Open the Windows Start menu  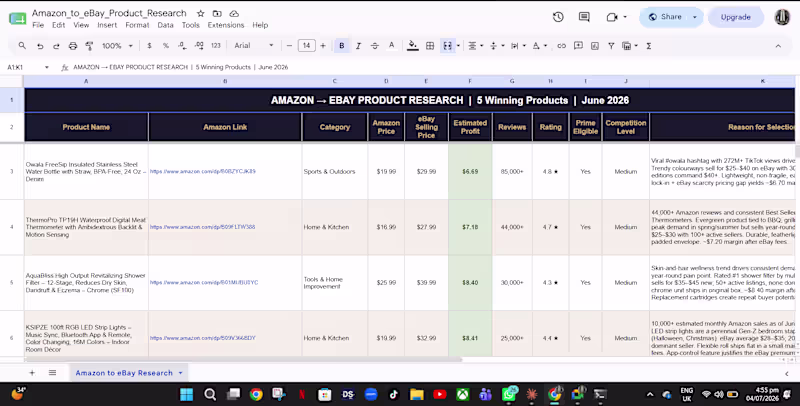click(x=187, y=394)
